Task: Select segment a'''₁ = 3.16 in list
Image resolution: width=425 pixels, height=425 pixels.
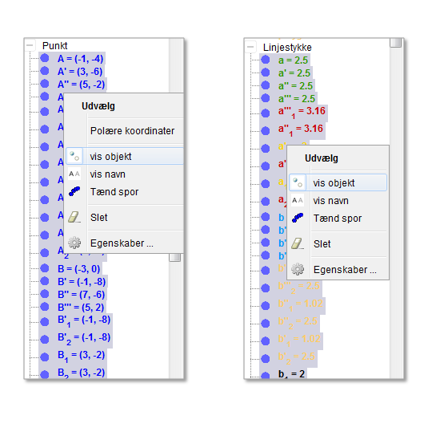Action: (x=302, y=112)
